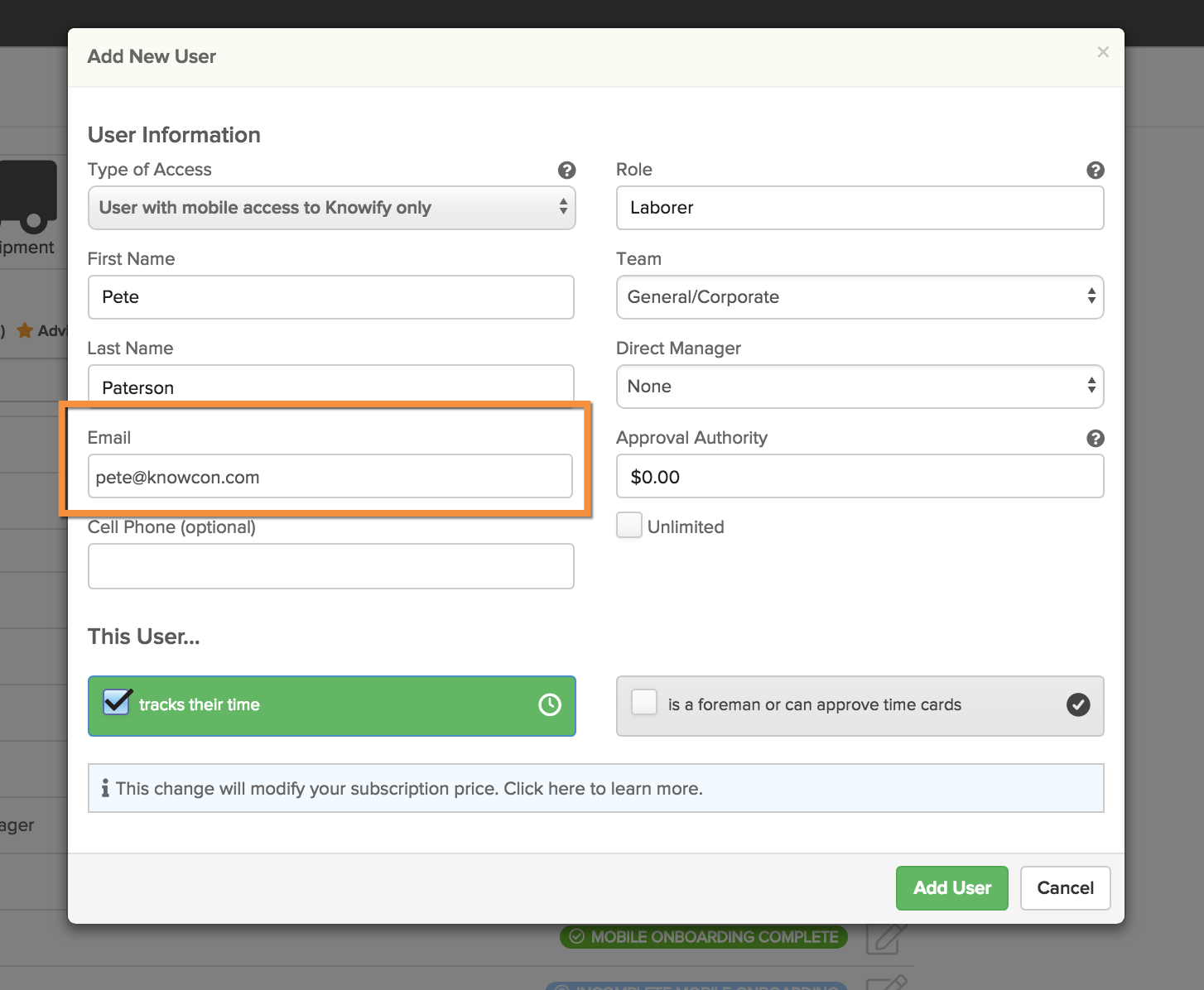The image size is (1204, 990).
Task: Click the Role input field
Action: (860, 208)
